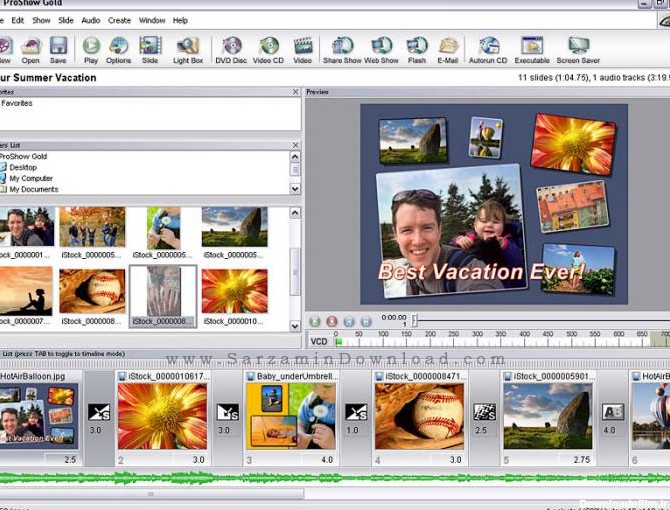
Task: Click transition duration 4.0 after slide 5
Action: click(x=609, y=430)
